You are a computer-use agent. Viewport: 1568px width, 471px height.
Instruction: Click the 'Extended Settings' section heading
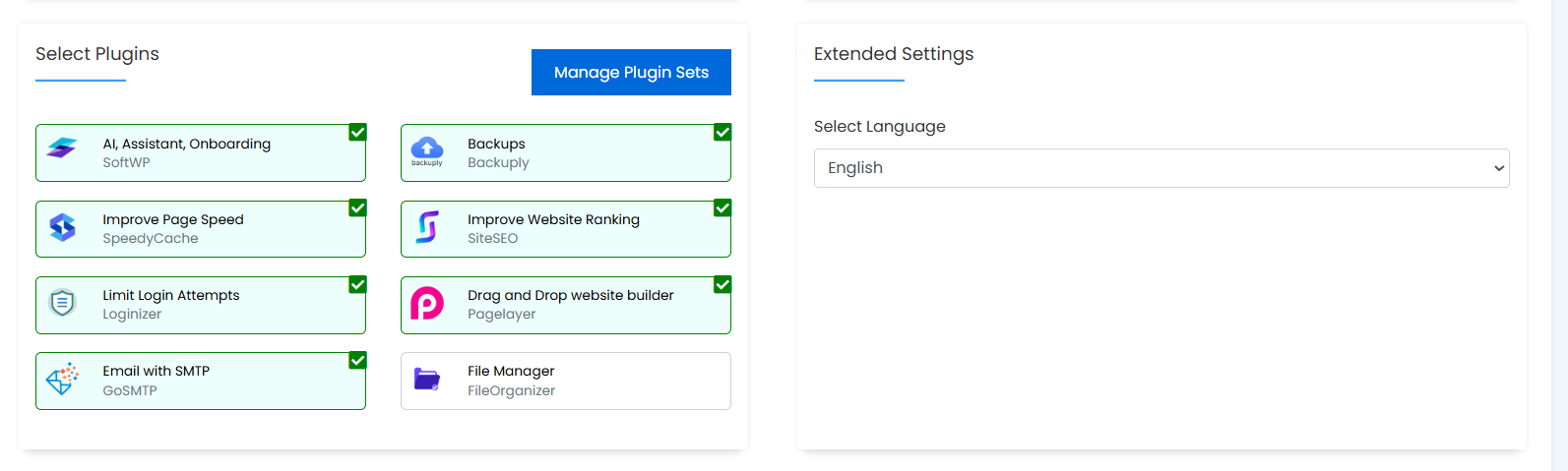tap(894, 54)
